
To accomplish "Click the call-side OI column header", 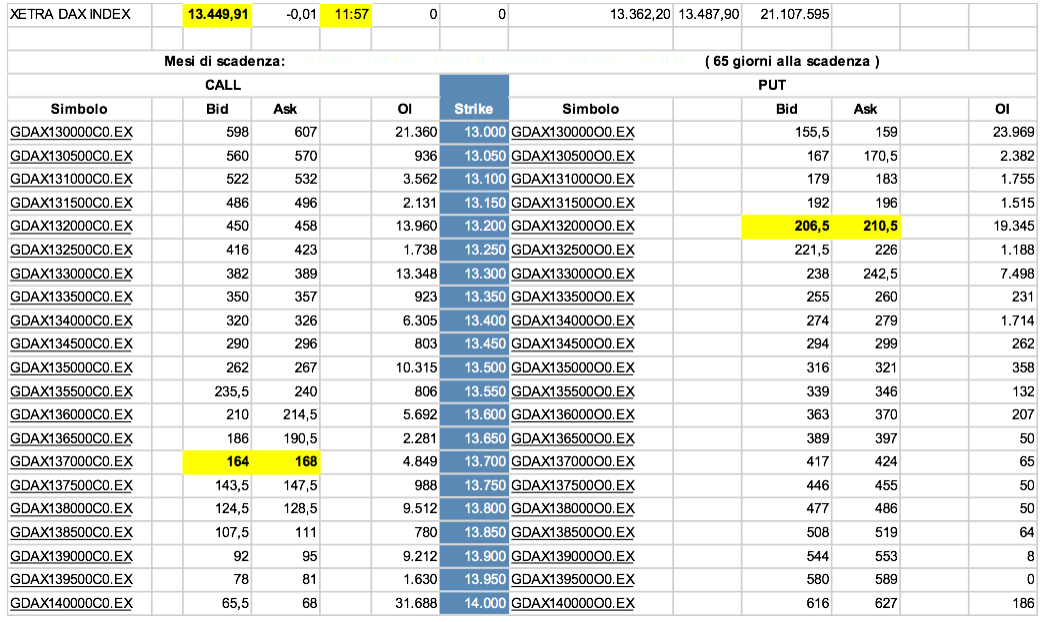I will 405,109.
